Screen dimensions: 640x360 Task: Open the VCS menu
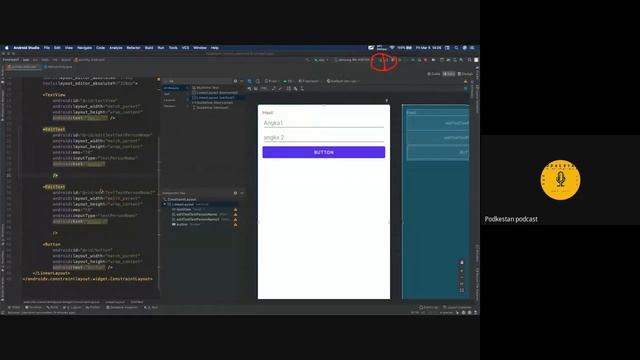click(x=185, y=48)
